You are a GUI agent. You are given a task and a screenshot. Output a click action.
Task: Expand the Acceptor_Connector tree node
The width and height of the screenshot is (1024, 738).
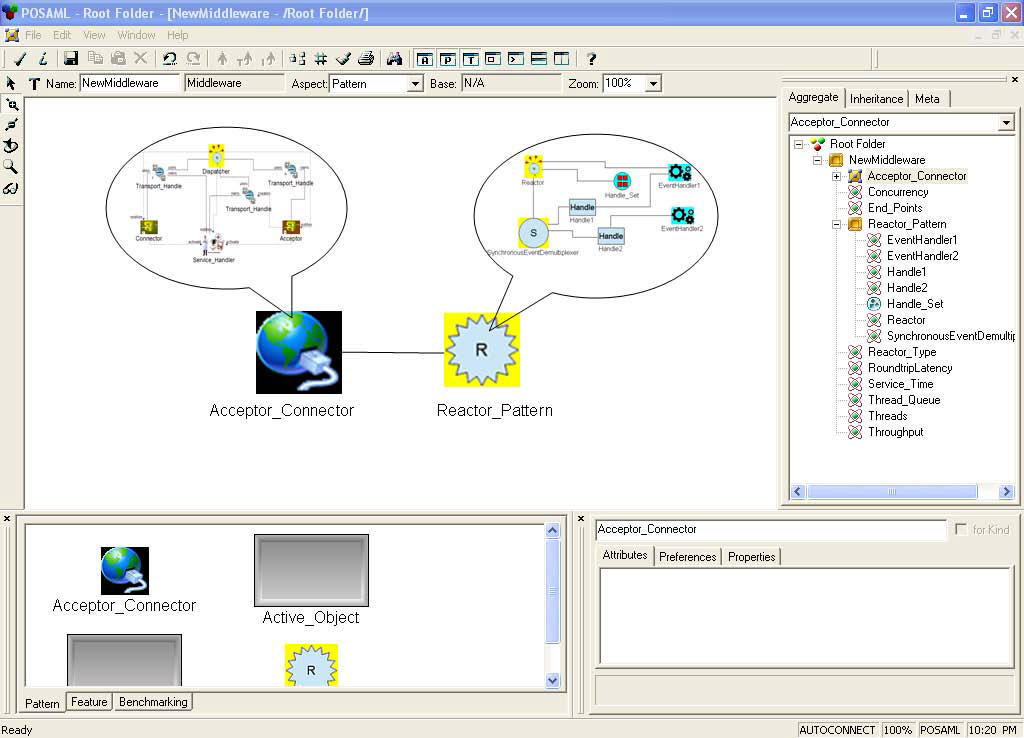click(837, 176)
